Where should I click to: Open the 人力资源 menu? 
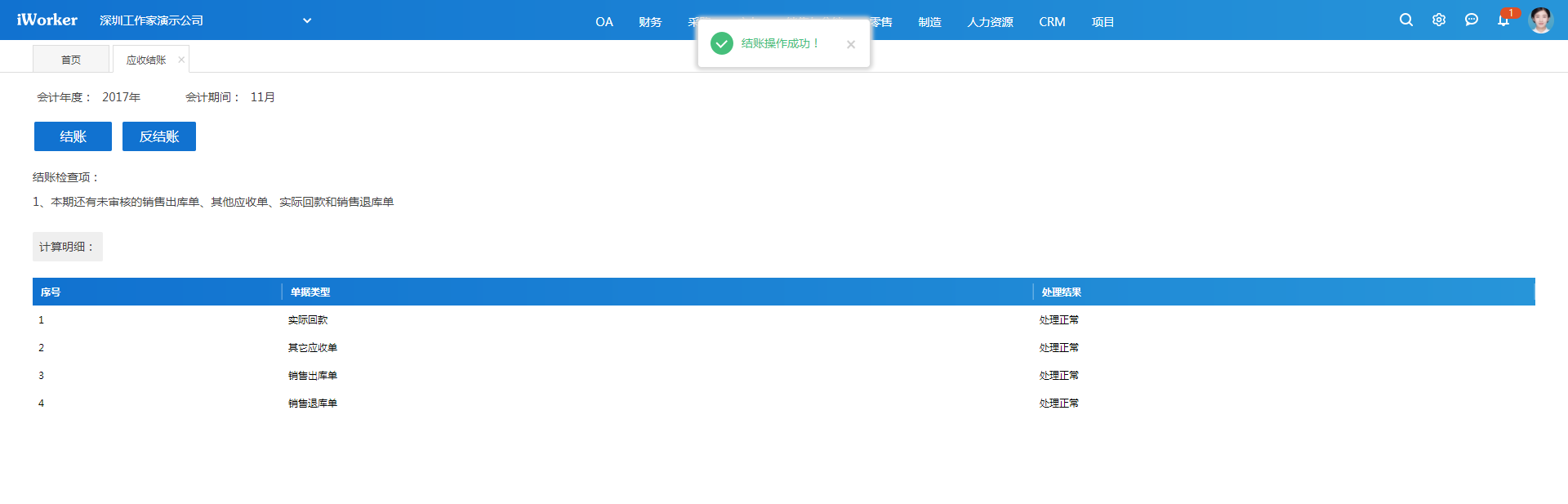pyautogui.click(x=990, y=22)
